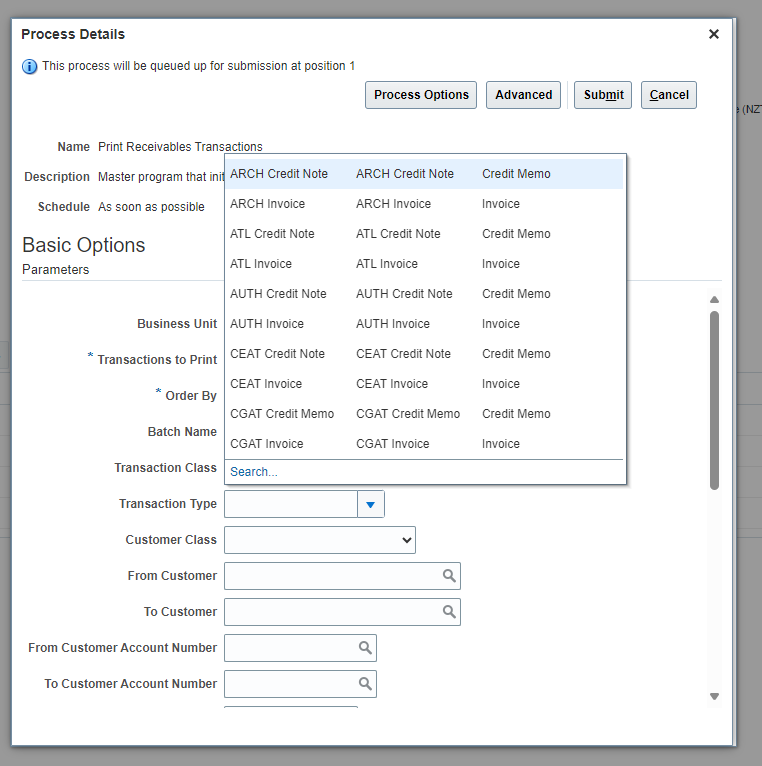The height and width of the screenshot is (766, 762).
Task: Submit the process
Action: 603,95
